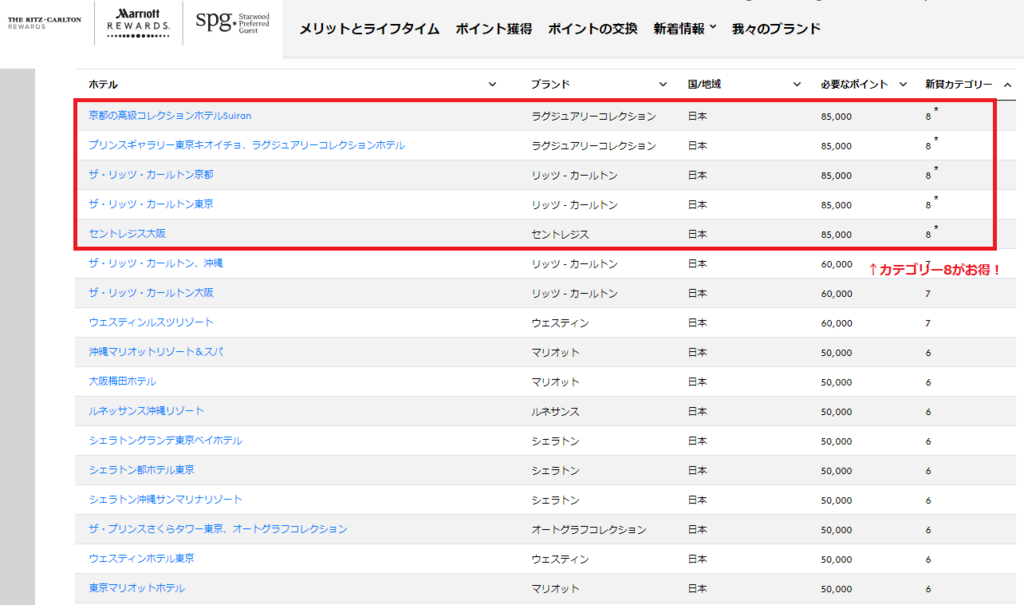Select 新賞カテゴリー column header text
This screenshot has width=1024, height=605.
(x=959, y=84)
